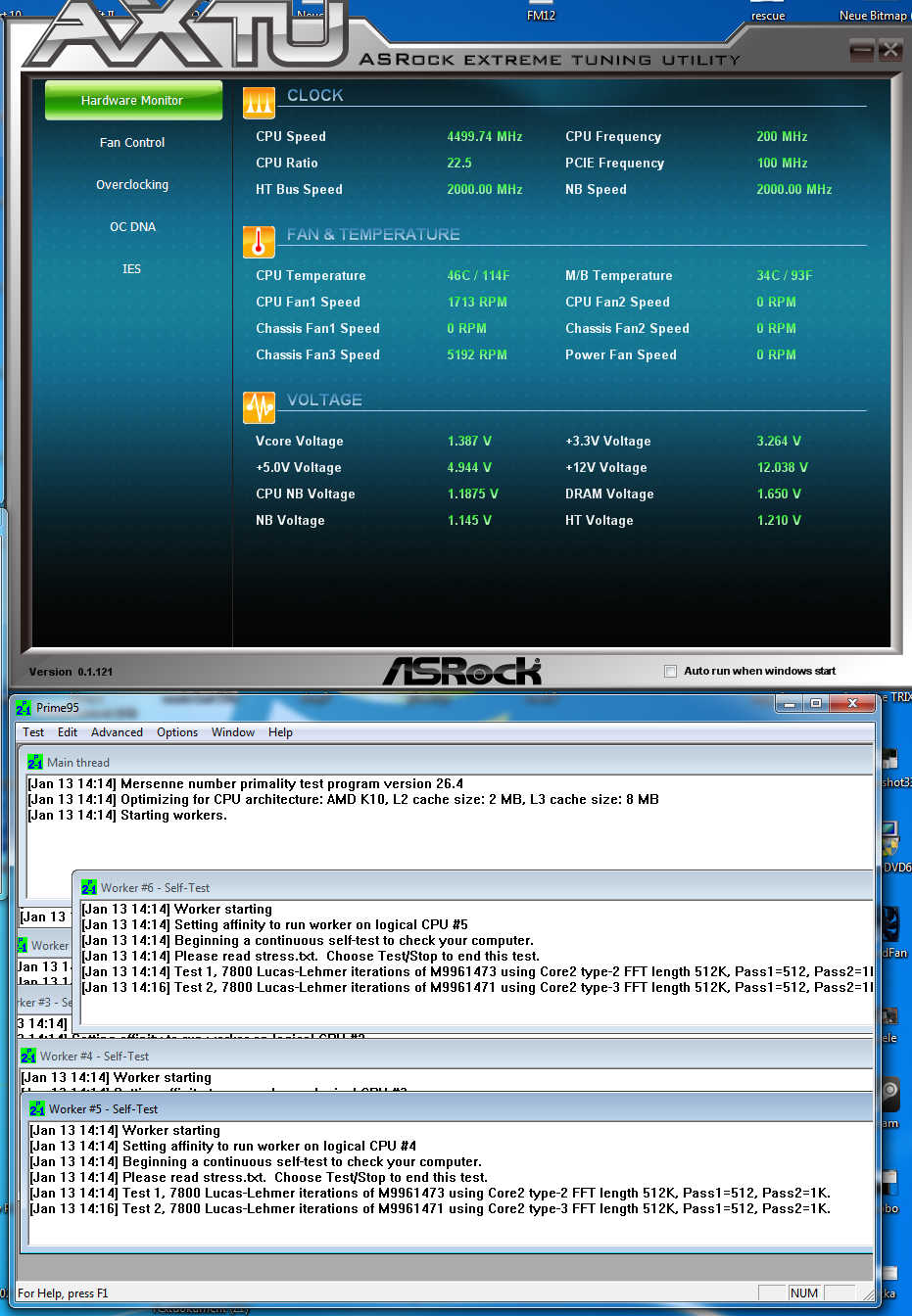Open the Overclocking section
Viewport: 912px width, 1316px height.
pos(132,184)
